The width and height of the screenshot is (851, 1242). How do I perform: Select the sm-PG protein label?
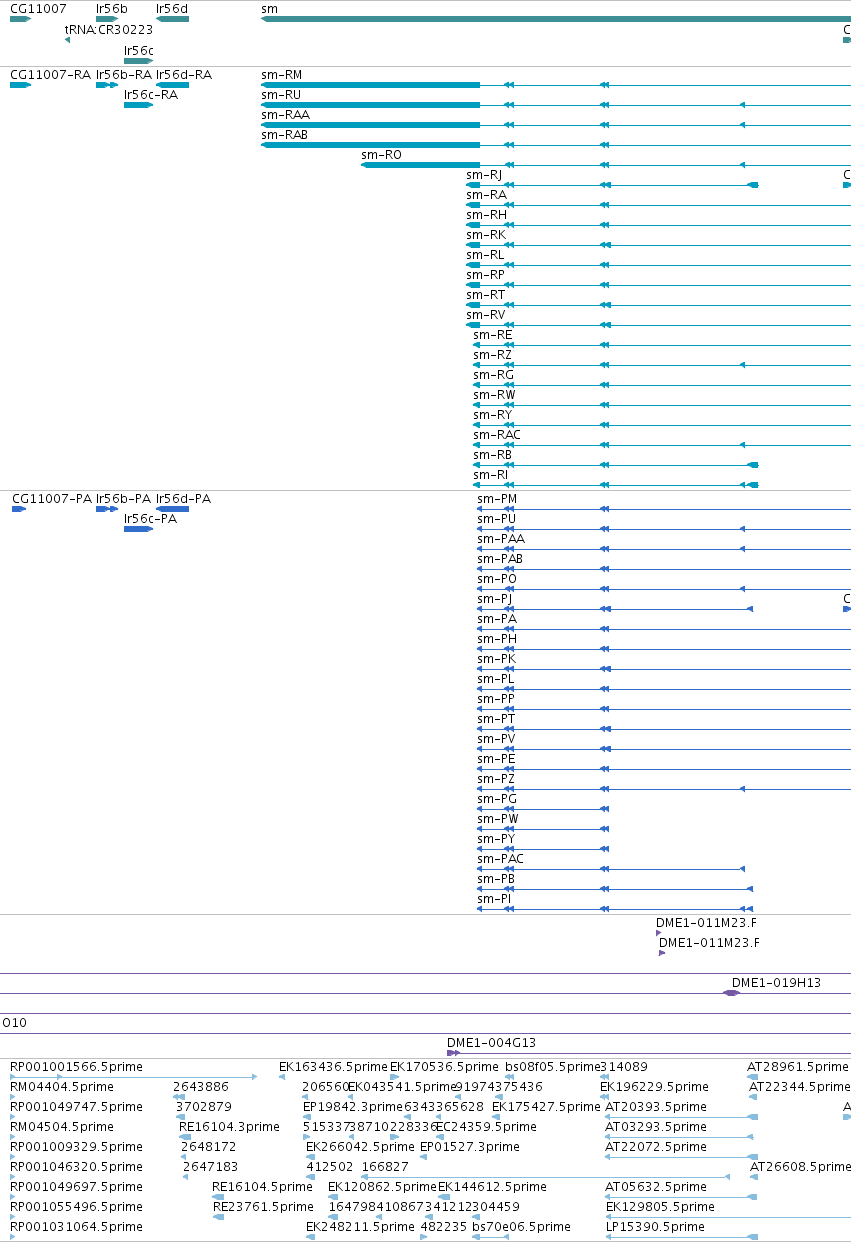pyautogui.click(x=497, y=799)
